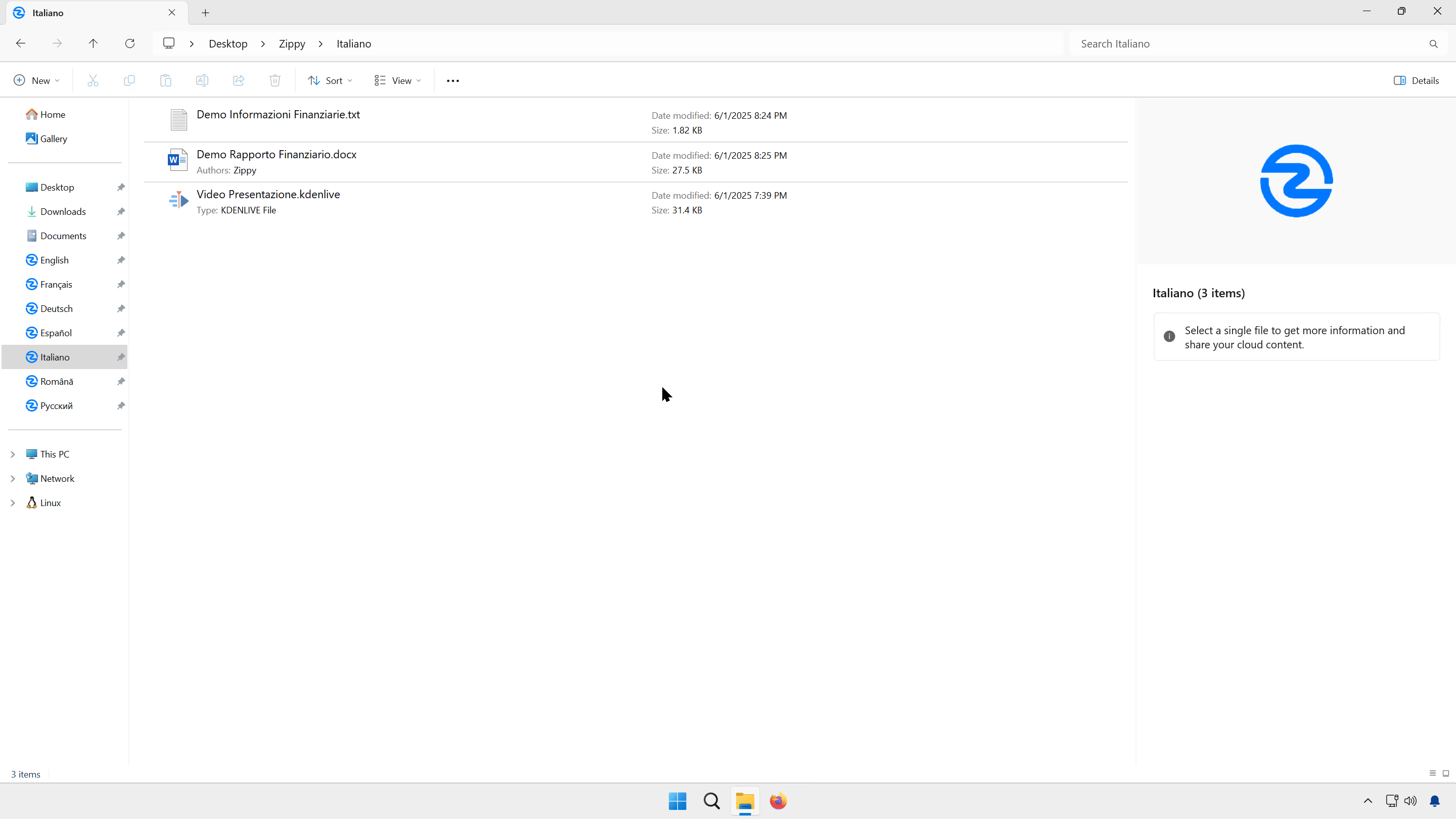Open a new tab with plus button
The width and height of the screenshot is (1456, 819).
click(x=206, y=13)
